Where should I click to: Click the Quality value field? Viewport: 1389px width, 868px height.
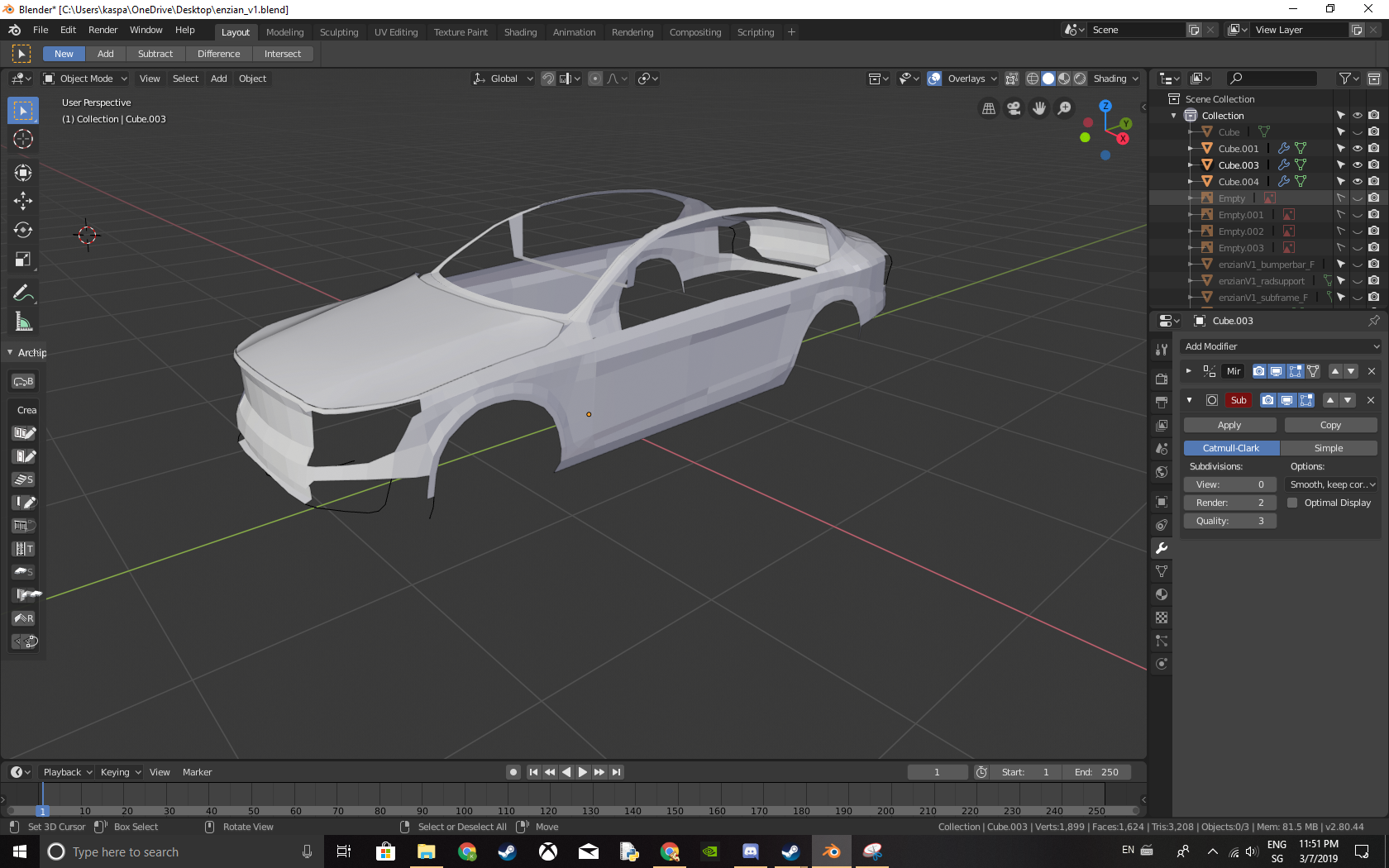tap(1230, 521)
